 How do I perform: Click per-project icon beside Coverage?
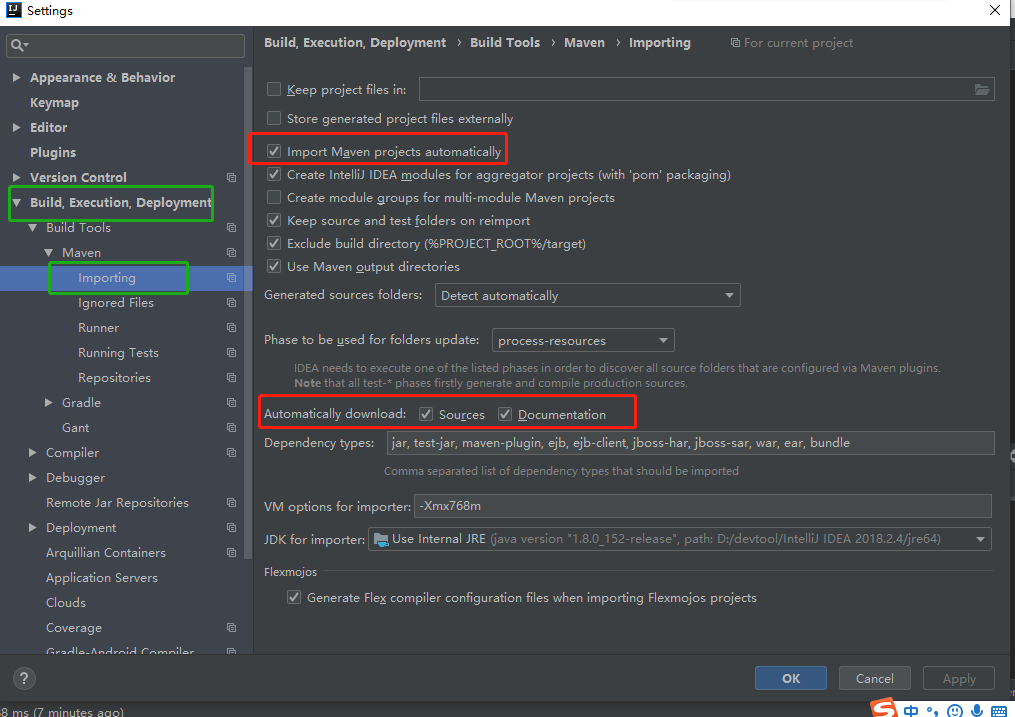pyautogui.click(x=231, y=628)
